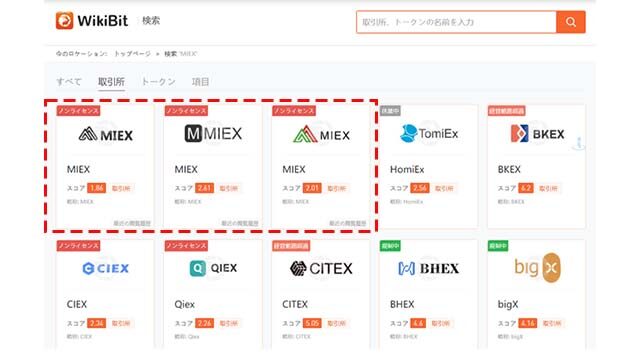Click the 2.01 score badge
The width and height of the screenshot is (640, 360).
(312, 188)
